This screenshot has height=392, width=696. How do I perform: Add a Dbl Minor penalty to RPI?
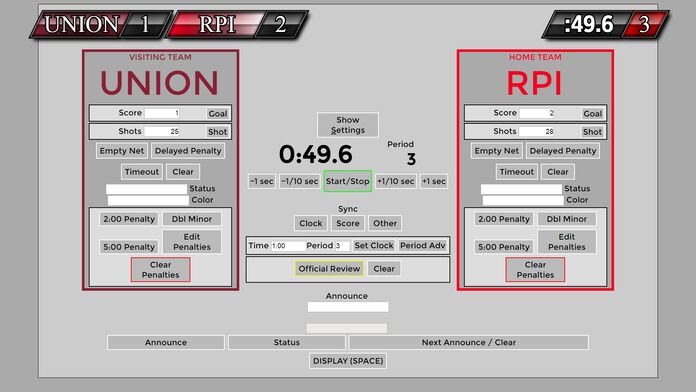(x=567, y=219)
